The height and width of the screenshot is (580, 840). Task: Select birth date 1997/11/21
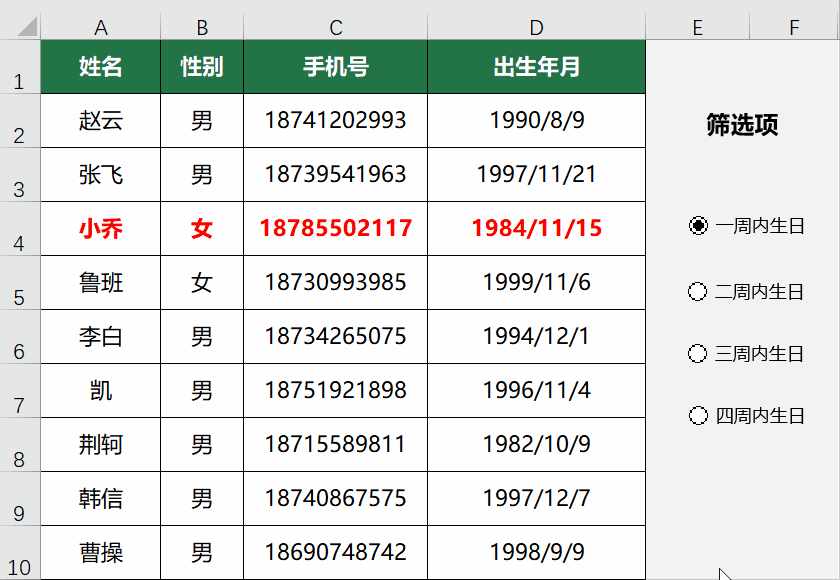pyautogui.click(x=536, y=175)
